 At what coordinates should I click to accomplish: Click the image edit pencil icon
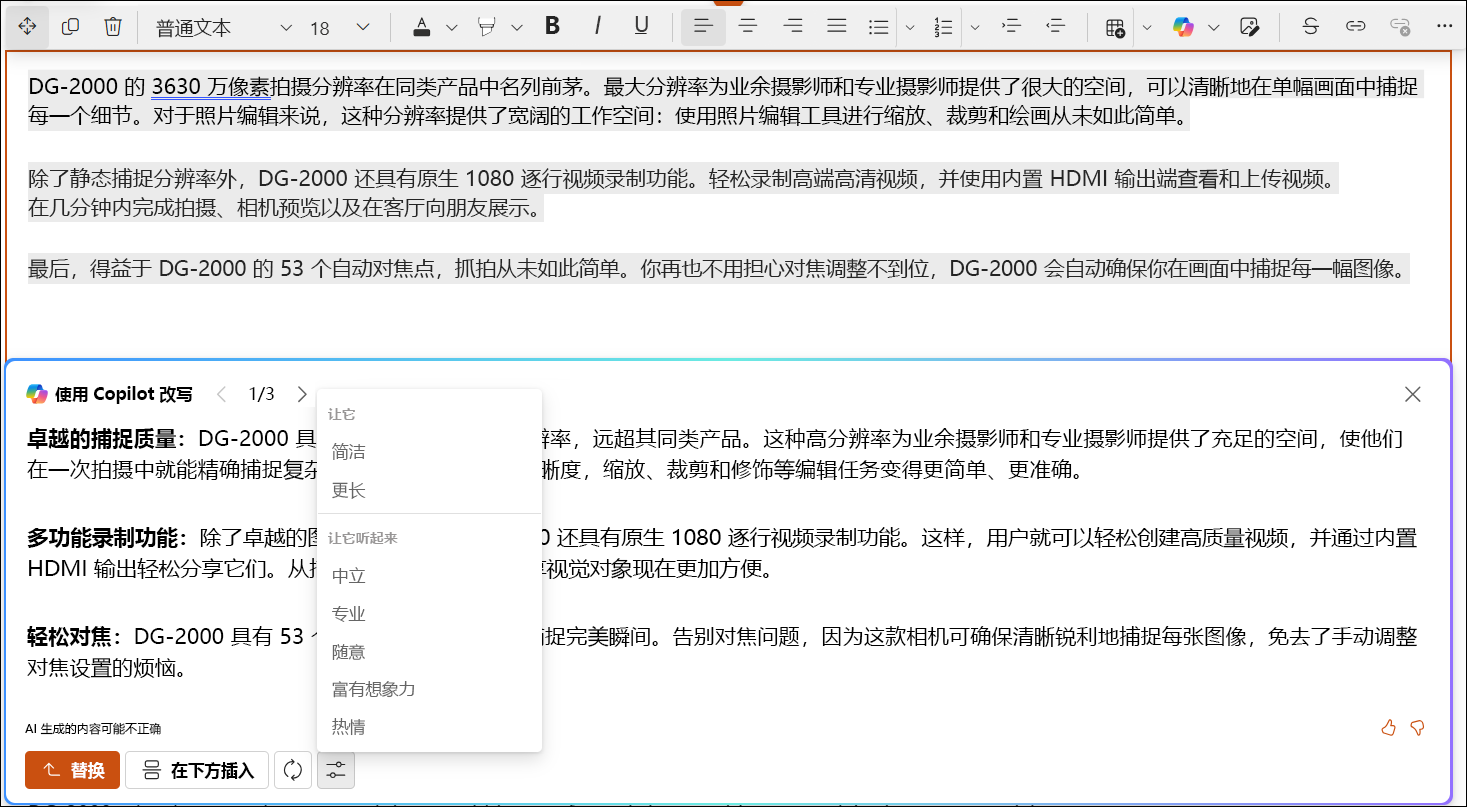point(1248,27)
